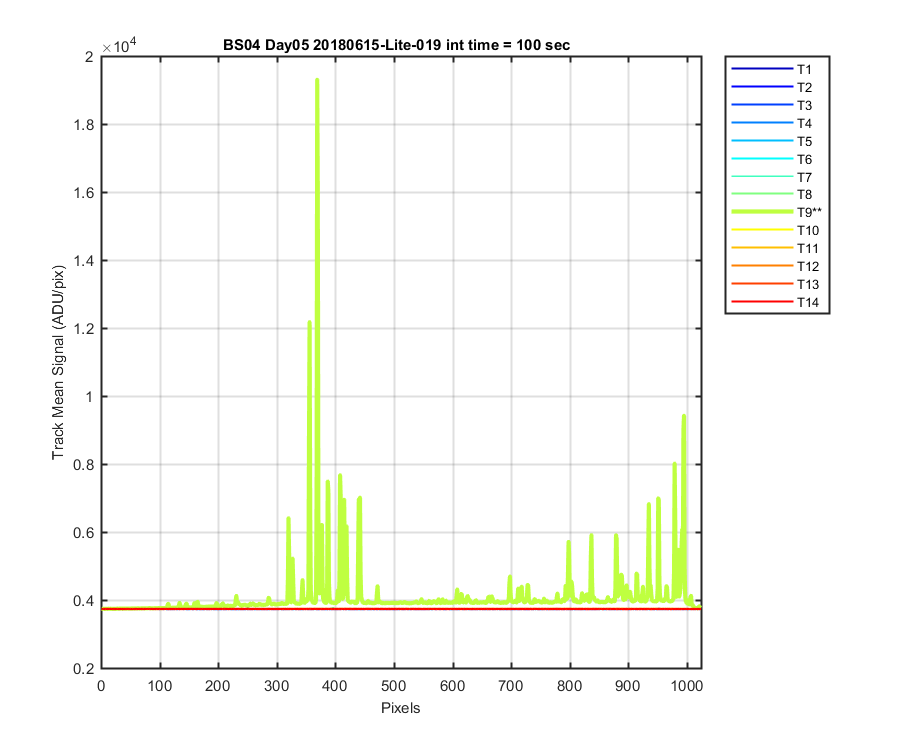Click the highlighted T9** legend entry
This screenshot has width=900, height=750.
tap(777, 212)
